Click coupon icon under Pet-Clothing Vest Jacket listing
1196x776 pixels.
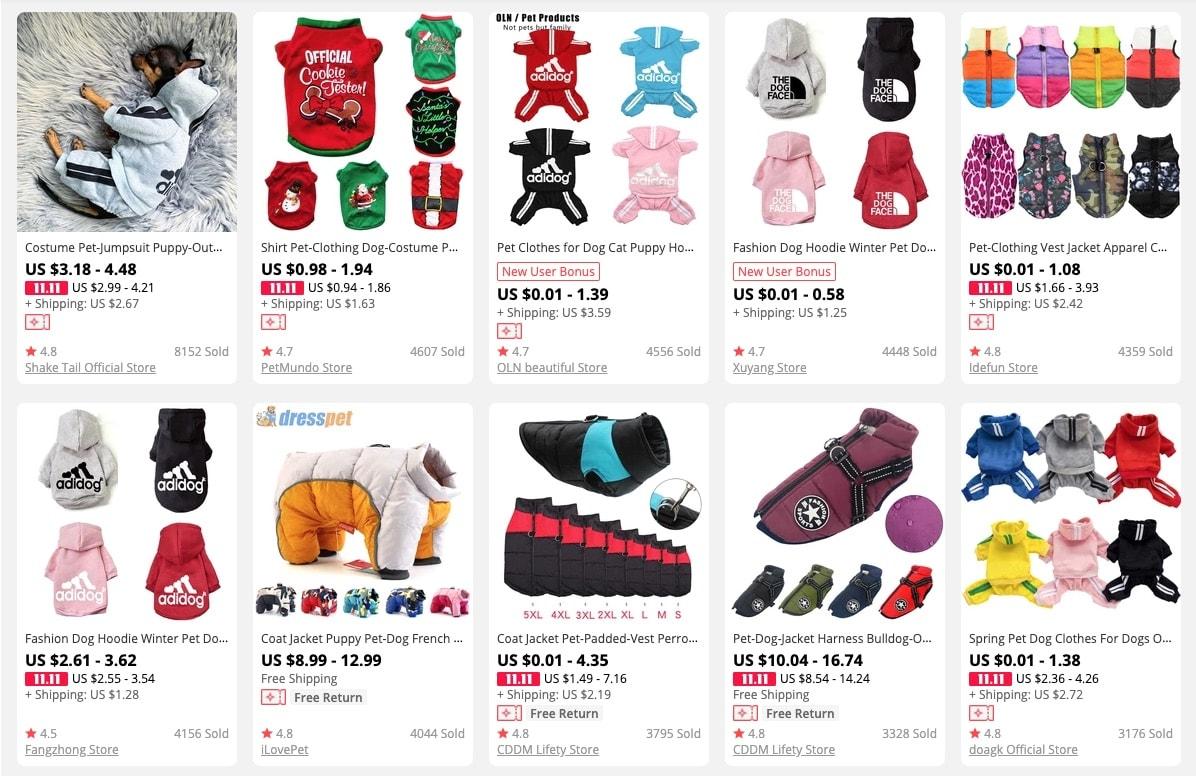click(x=982, y=322)
